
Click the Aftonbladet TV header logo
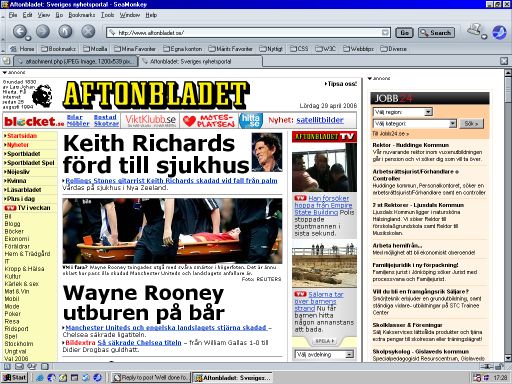tap(324, 136)
